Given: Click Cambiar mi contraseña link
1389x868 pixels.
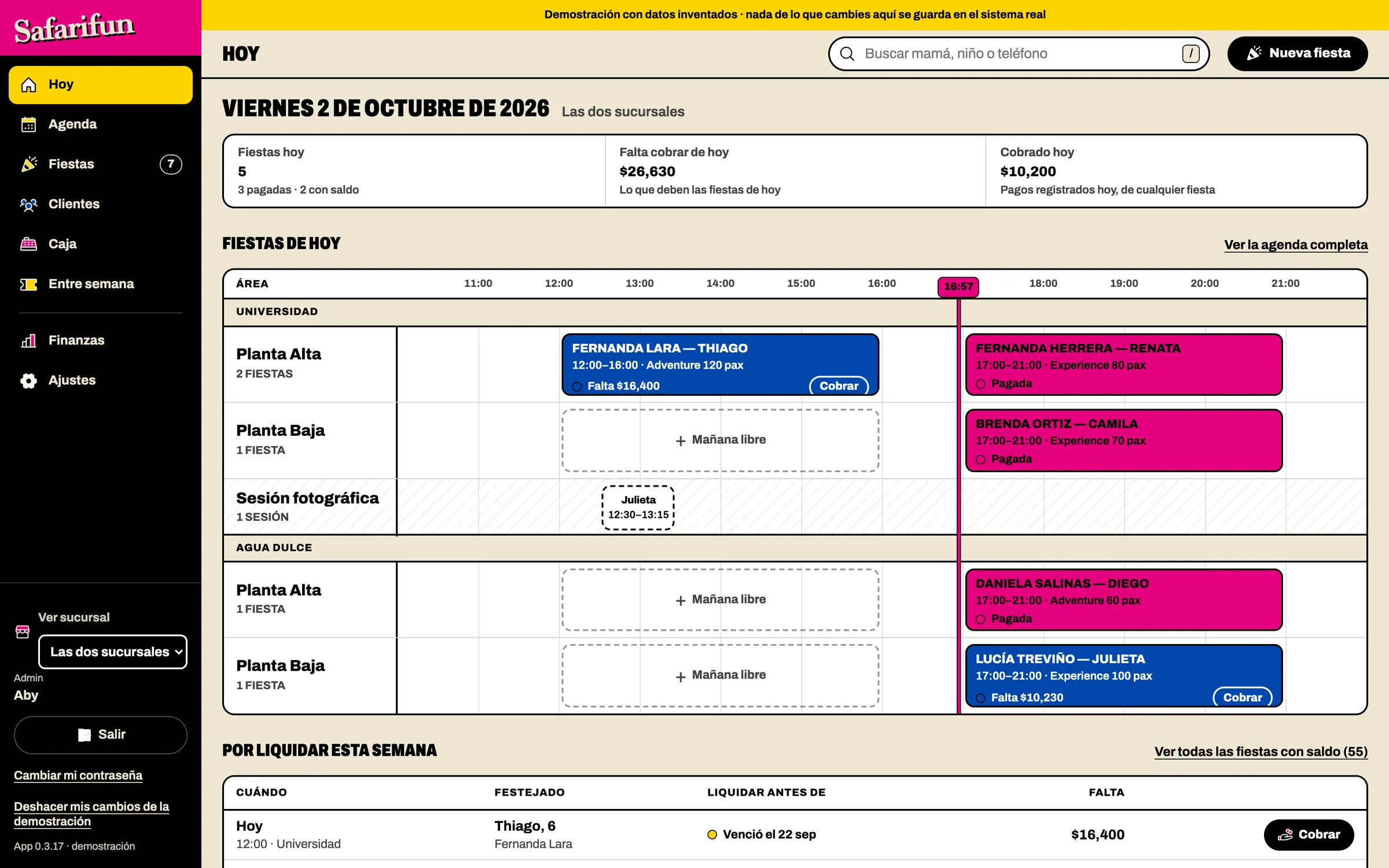Looking at the screenshot, I should point(78,775).
